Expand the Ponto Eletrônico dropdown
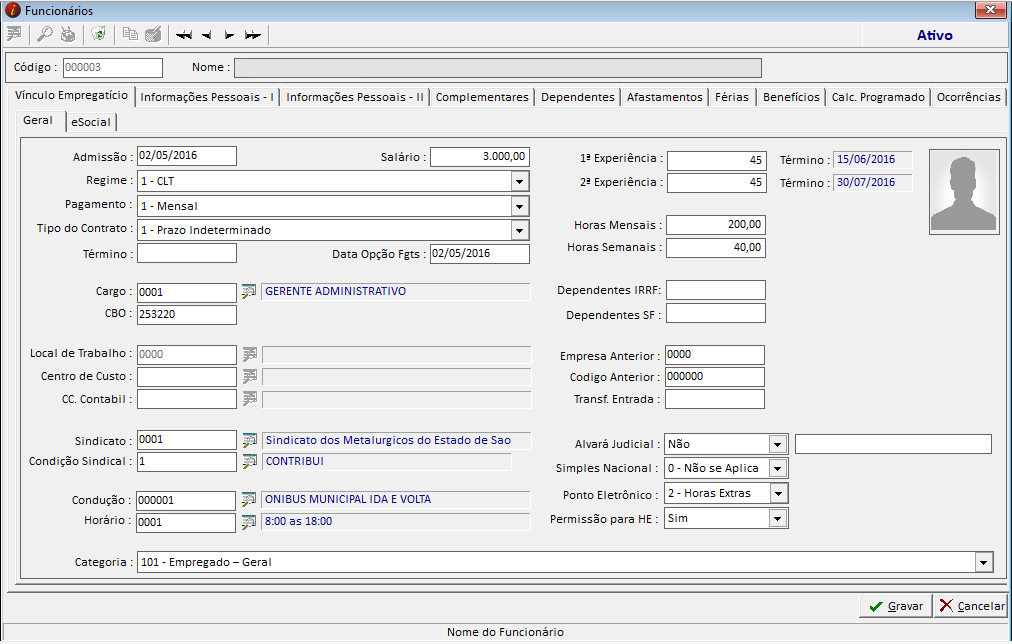The height and width of the screenshot is (644, 1012). [779, 494]
